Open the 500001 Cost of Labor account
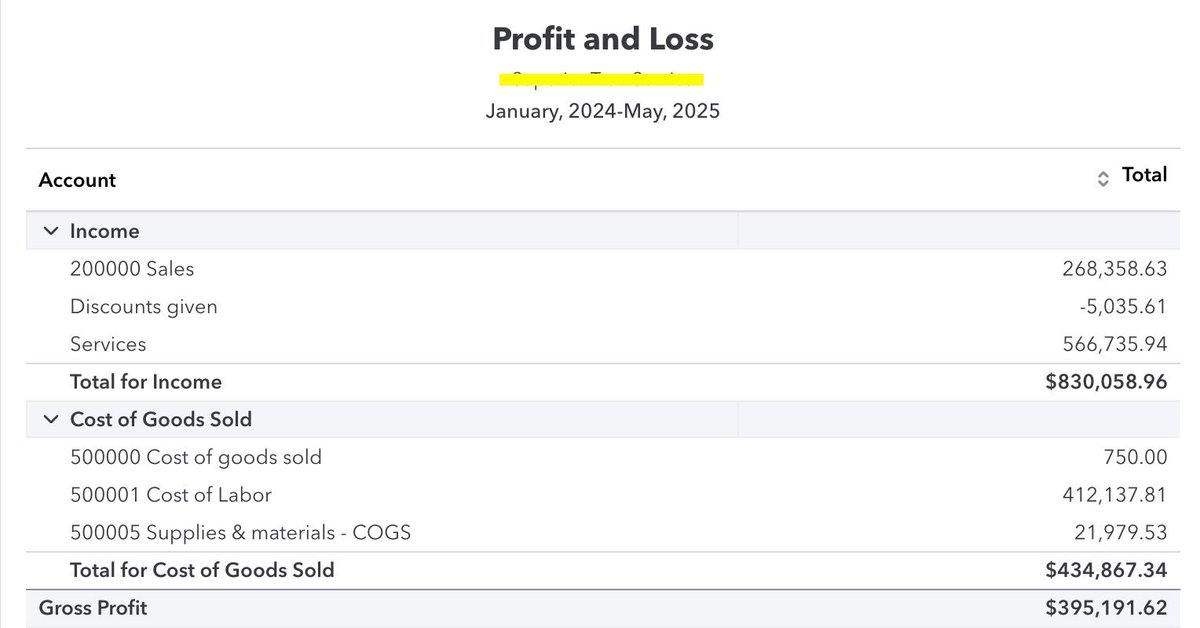1200x628 pixels. point(171,495)
